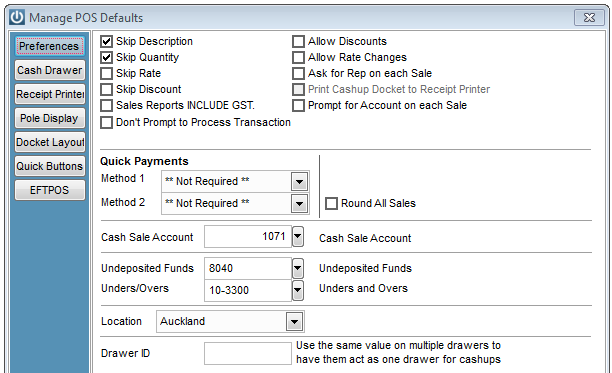612x373 pixels.
Task: Click the Cash Sale Account field 1071
Action: [x=248, y=236]
